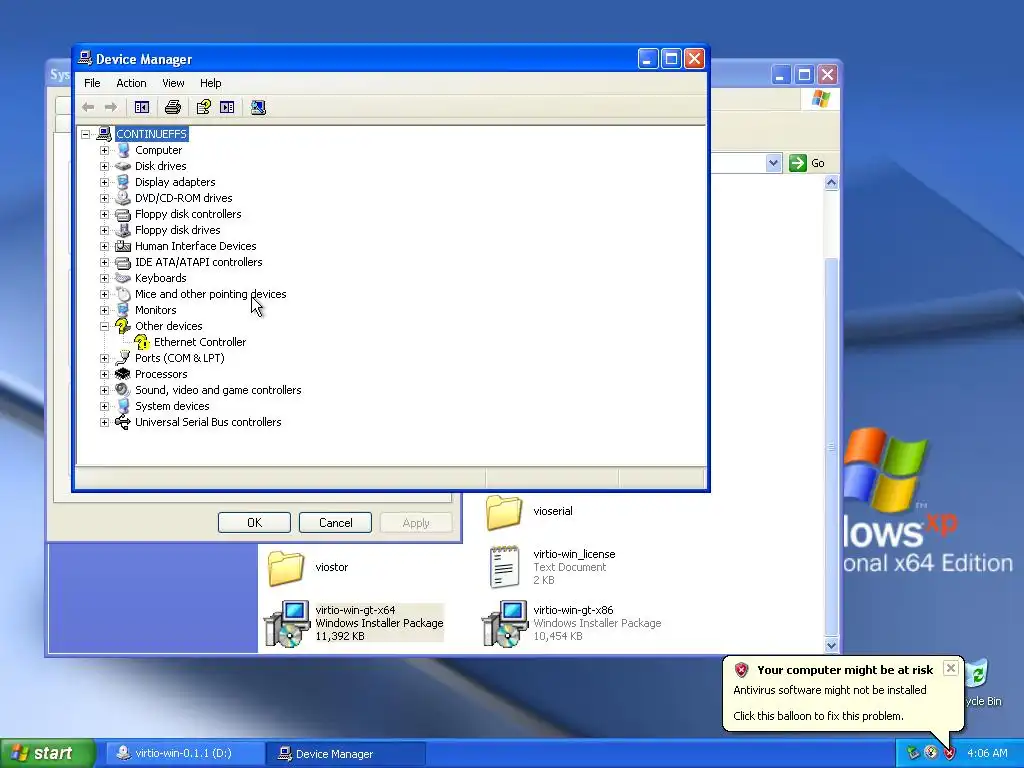Click Explorer scrollbar up arrow
This screenshot has height=768, width=1024.
tap(831, 183)
